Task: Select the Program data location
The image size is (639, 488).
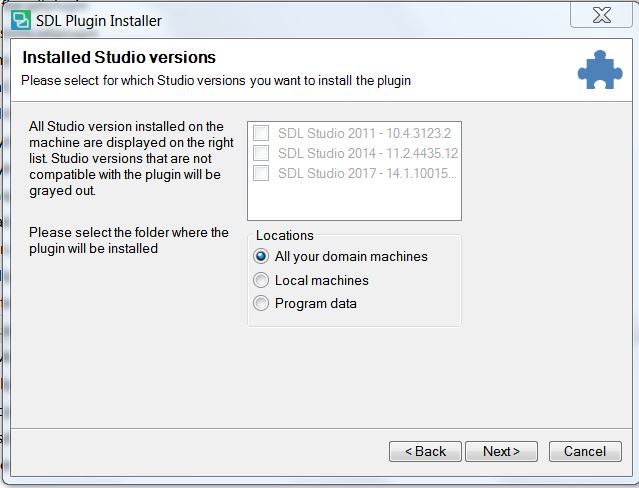Action: tap(261, 303)
